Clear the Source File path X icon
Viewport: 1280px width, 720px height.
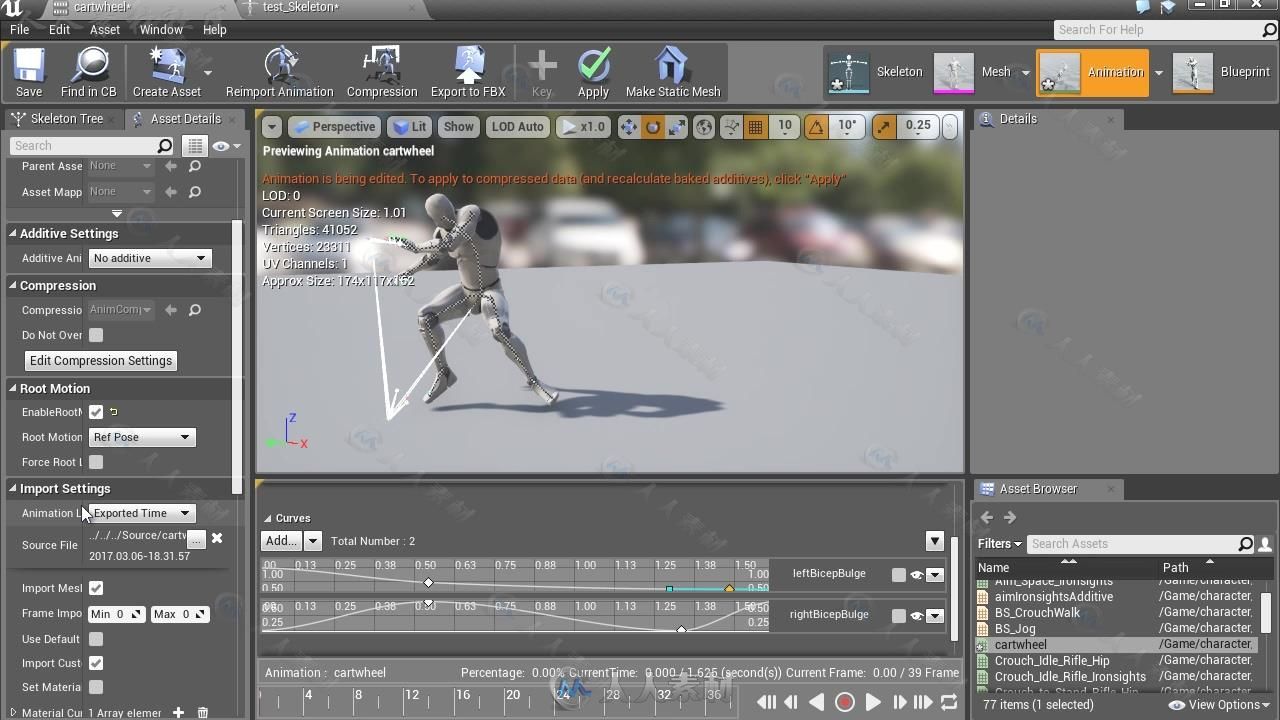[x=217, y=538]
